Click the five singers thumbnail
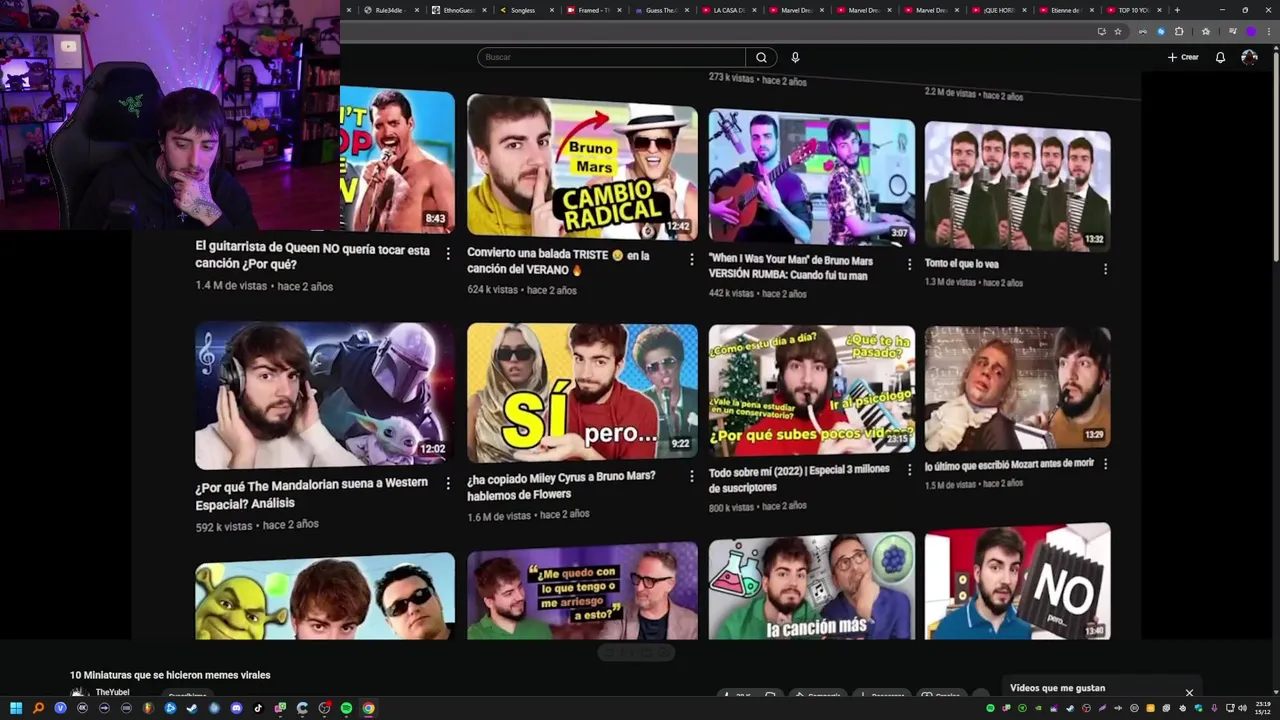 click(x=1017, y=185)
